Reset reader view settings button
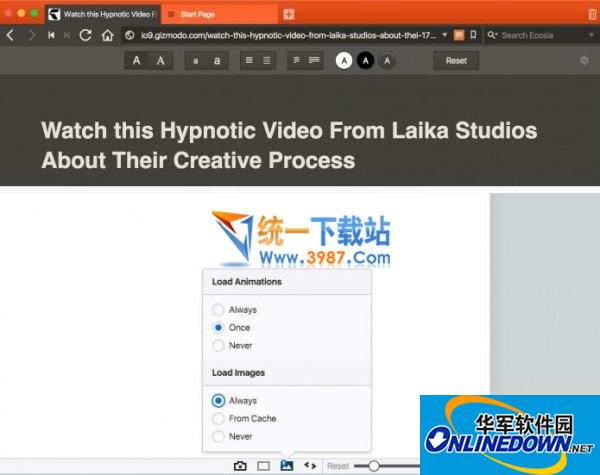 [456, 60]
